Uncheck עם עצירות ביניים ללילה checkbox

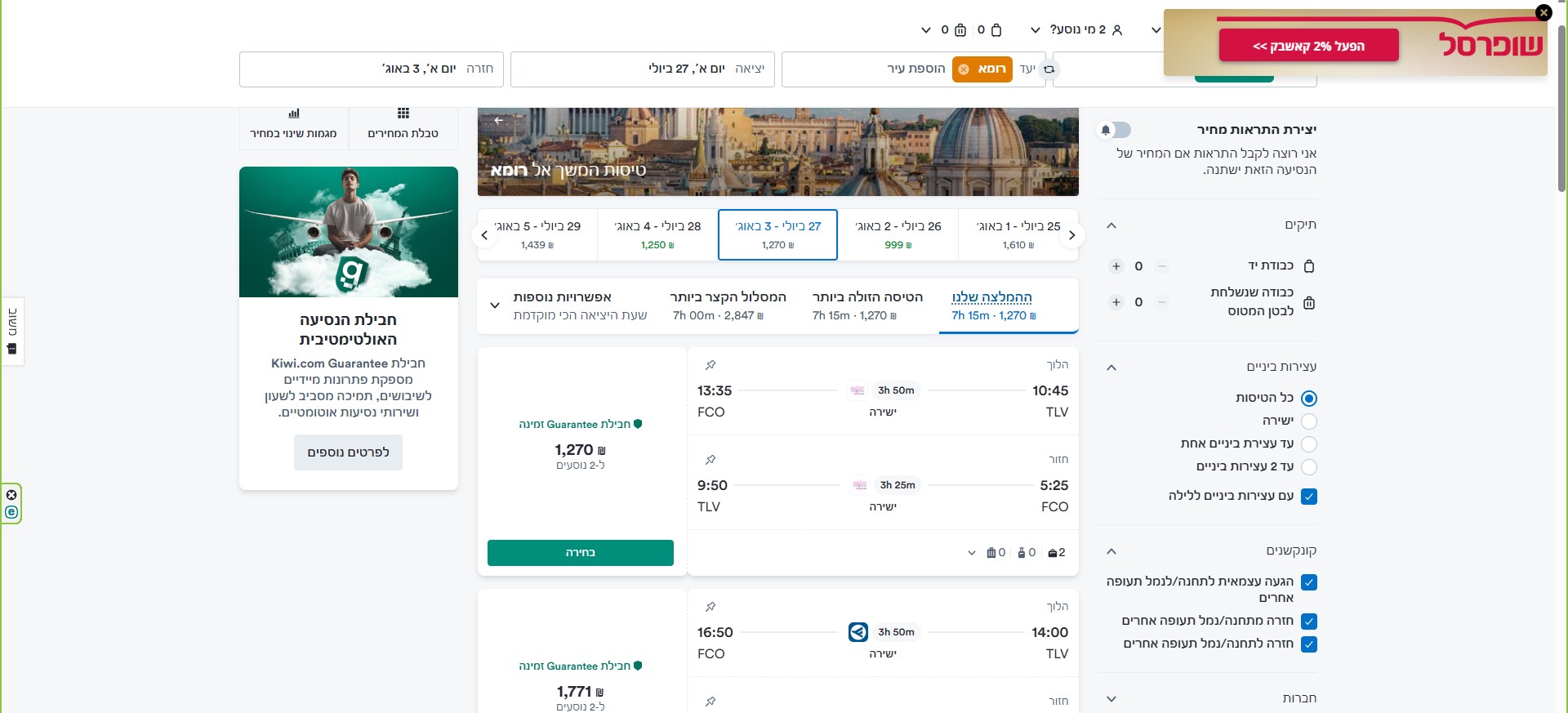click(1309, 497)
